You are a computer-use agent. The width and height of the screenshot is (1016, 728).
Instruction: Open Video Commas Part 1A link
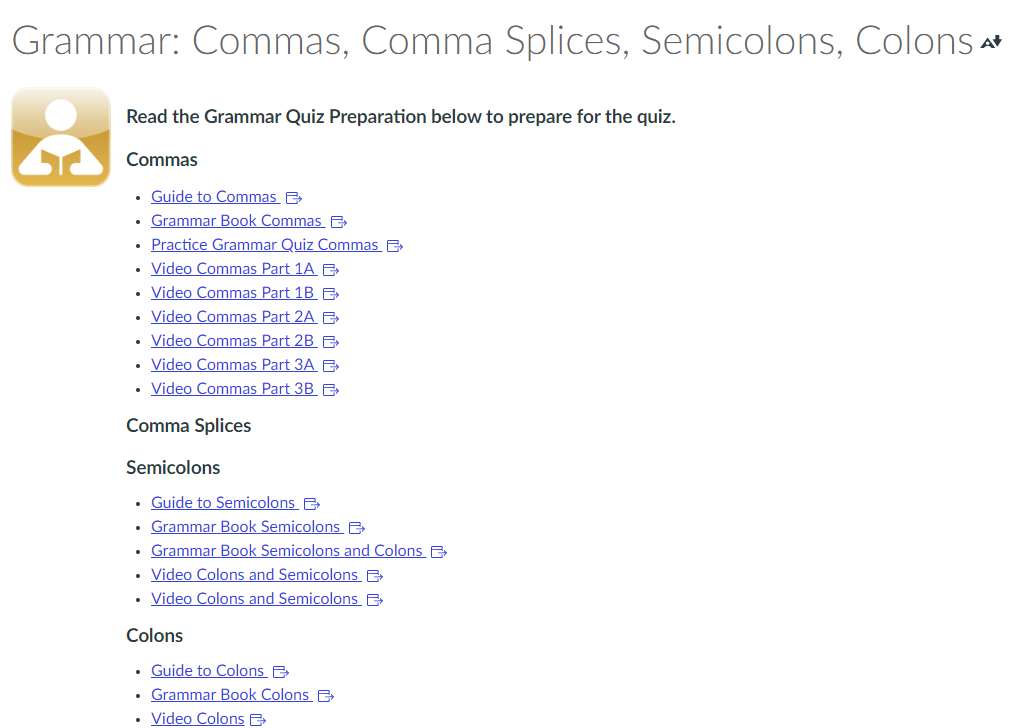tap(233, 268)
